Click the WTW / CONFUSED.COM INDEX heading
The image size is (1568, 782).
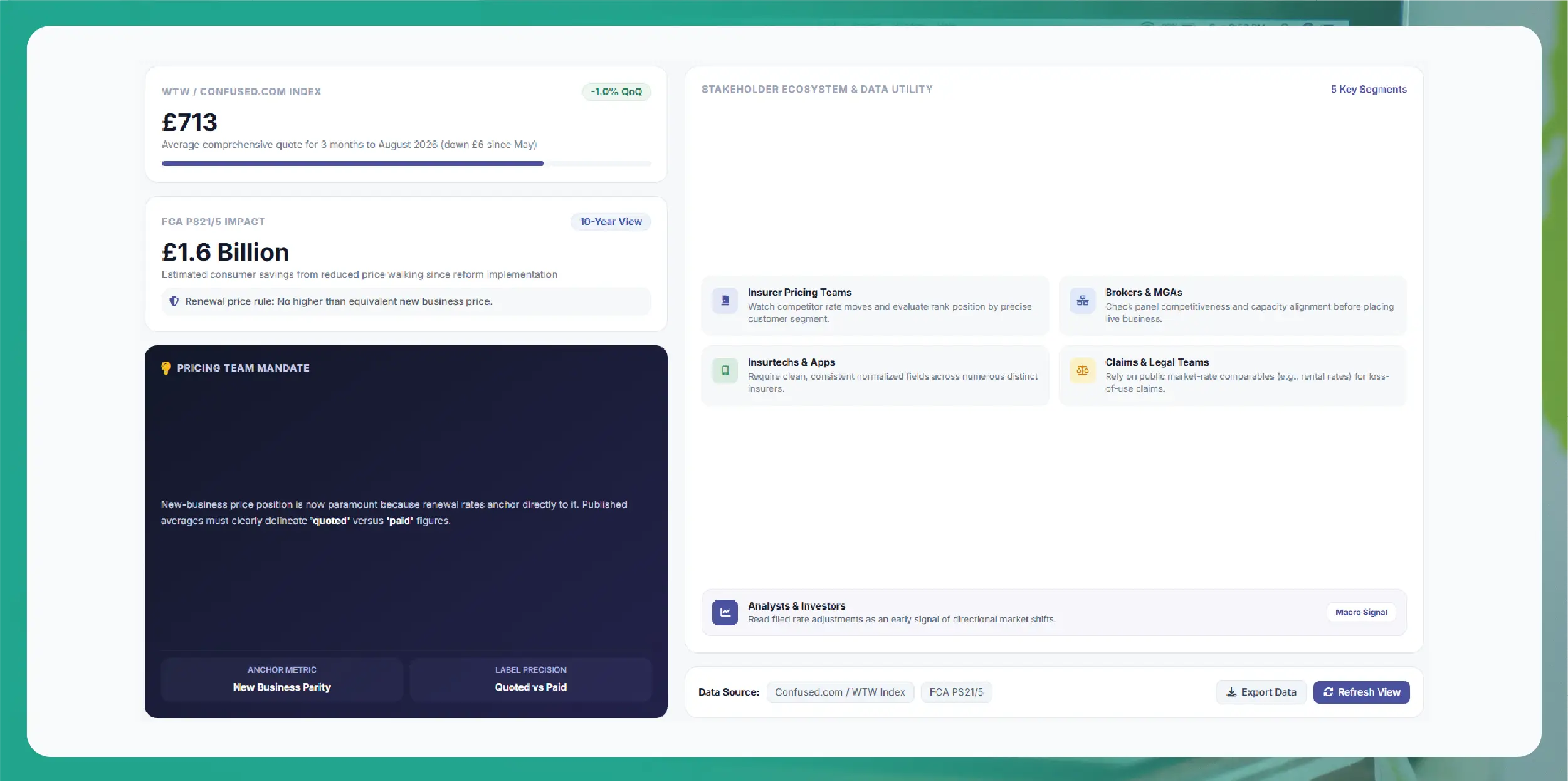tap(241, 92)
